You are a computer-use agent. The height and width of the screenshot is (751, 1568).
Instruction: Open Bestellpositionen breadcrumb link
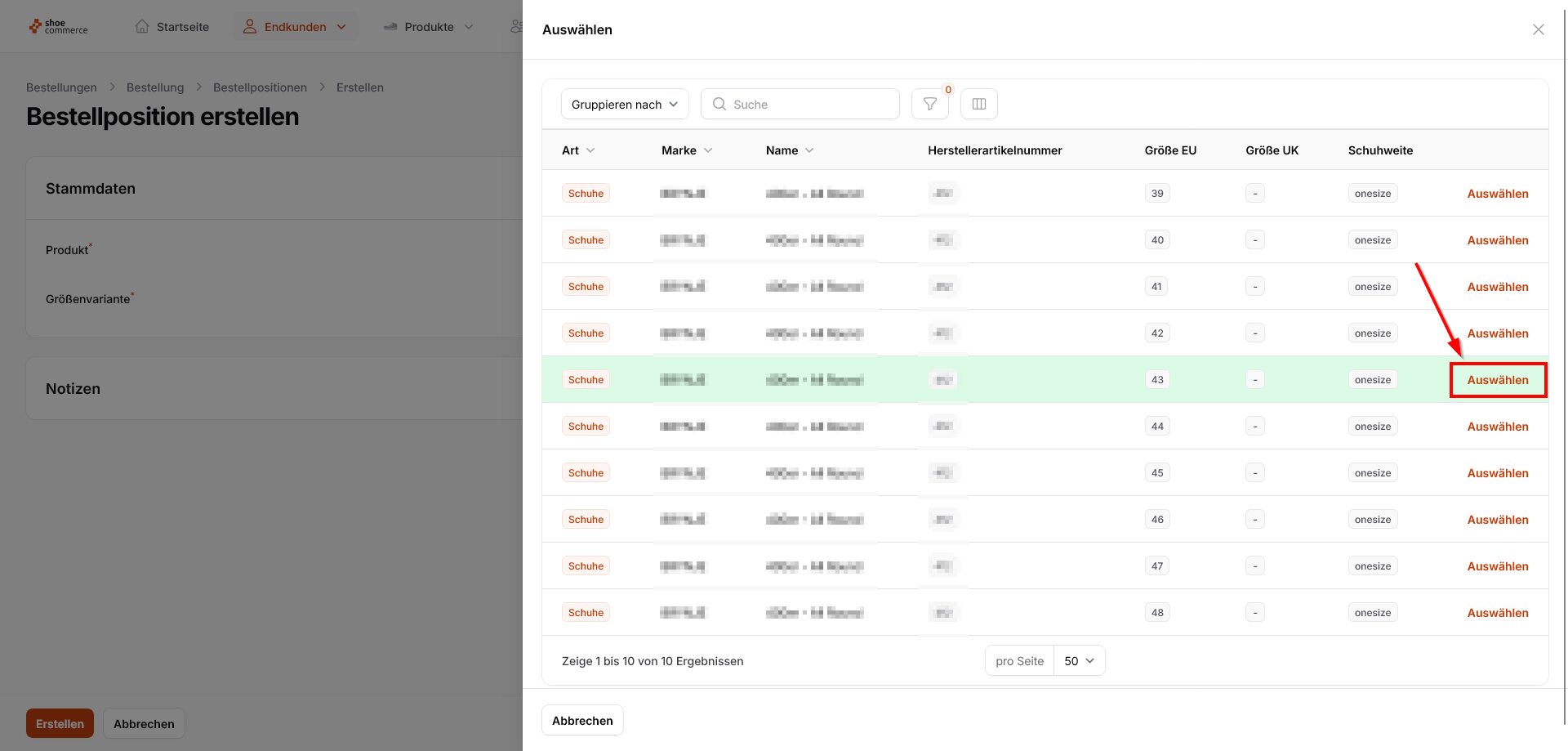pos(260,87)
